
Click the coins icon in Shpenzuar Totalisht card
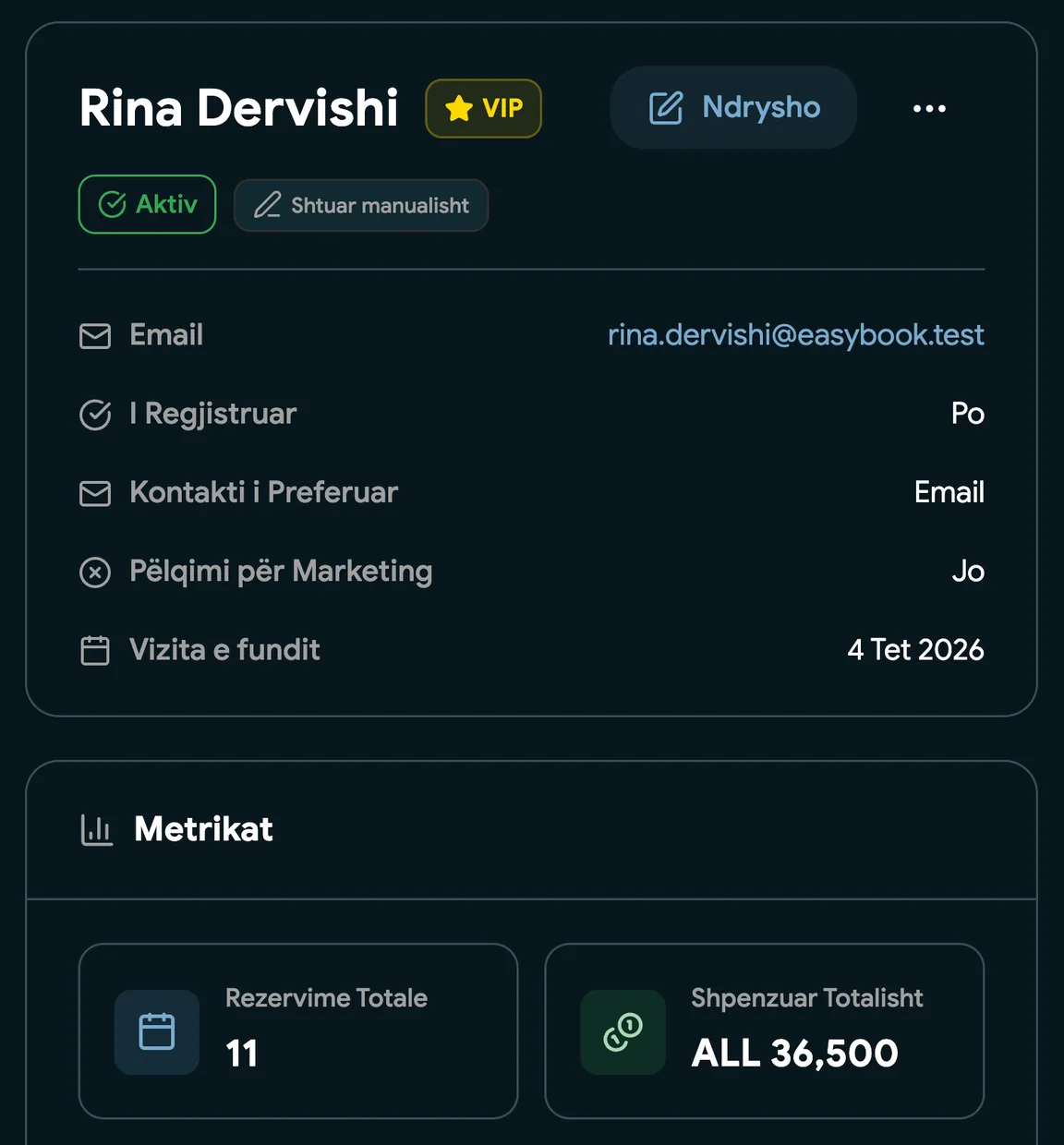coord(623,1031)
